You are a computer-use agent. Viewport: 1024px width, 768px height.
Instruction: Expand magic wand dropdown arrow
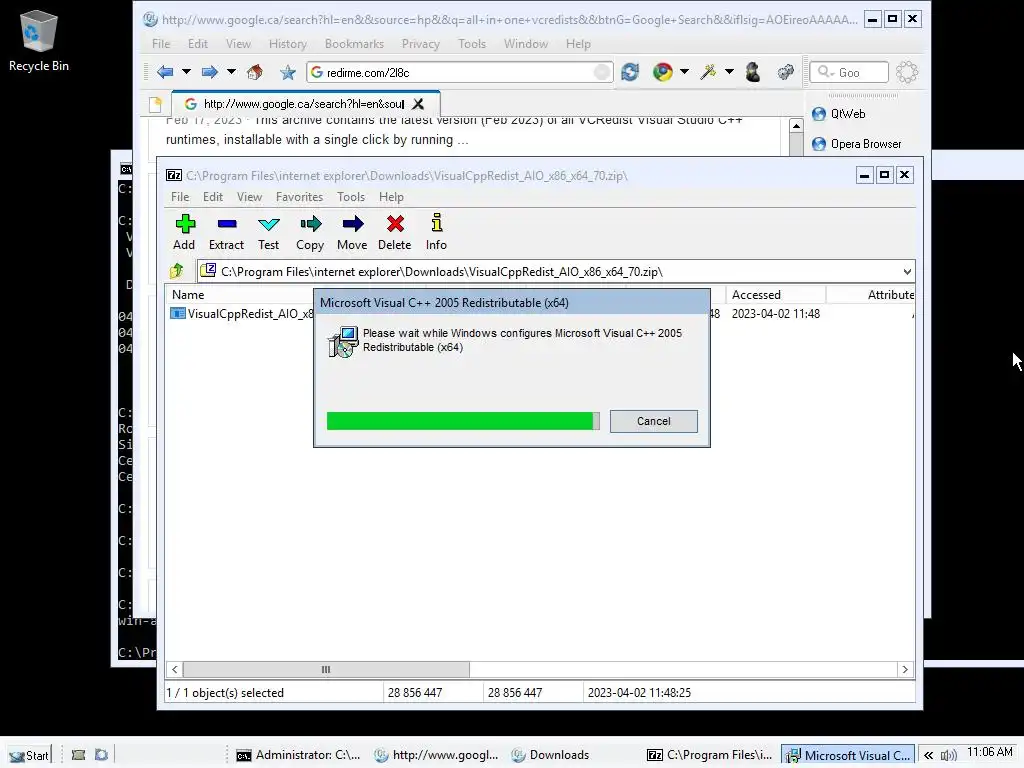[729, 72]
